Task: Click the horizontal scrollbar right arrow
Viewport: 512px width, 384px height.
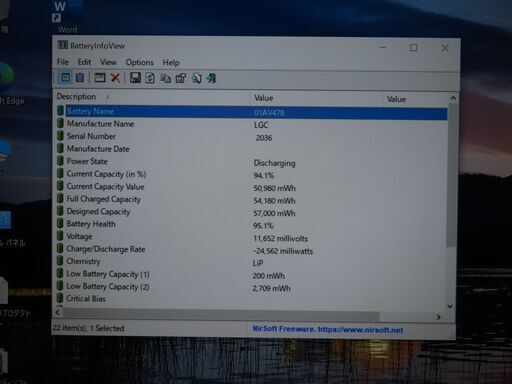Action: pos(438,317)
